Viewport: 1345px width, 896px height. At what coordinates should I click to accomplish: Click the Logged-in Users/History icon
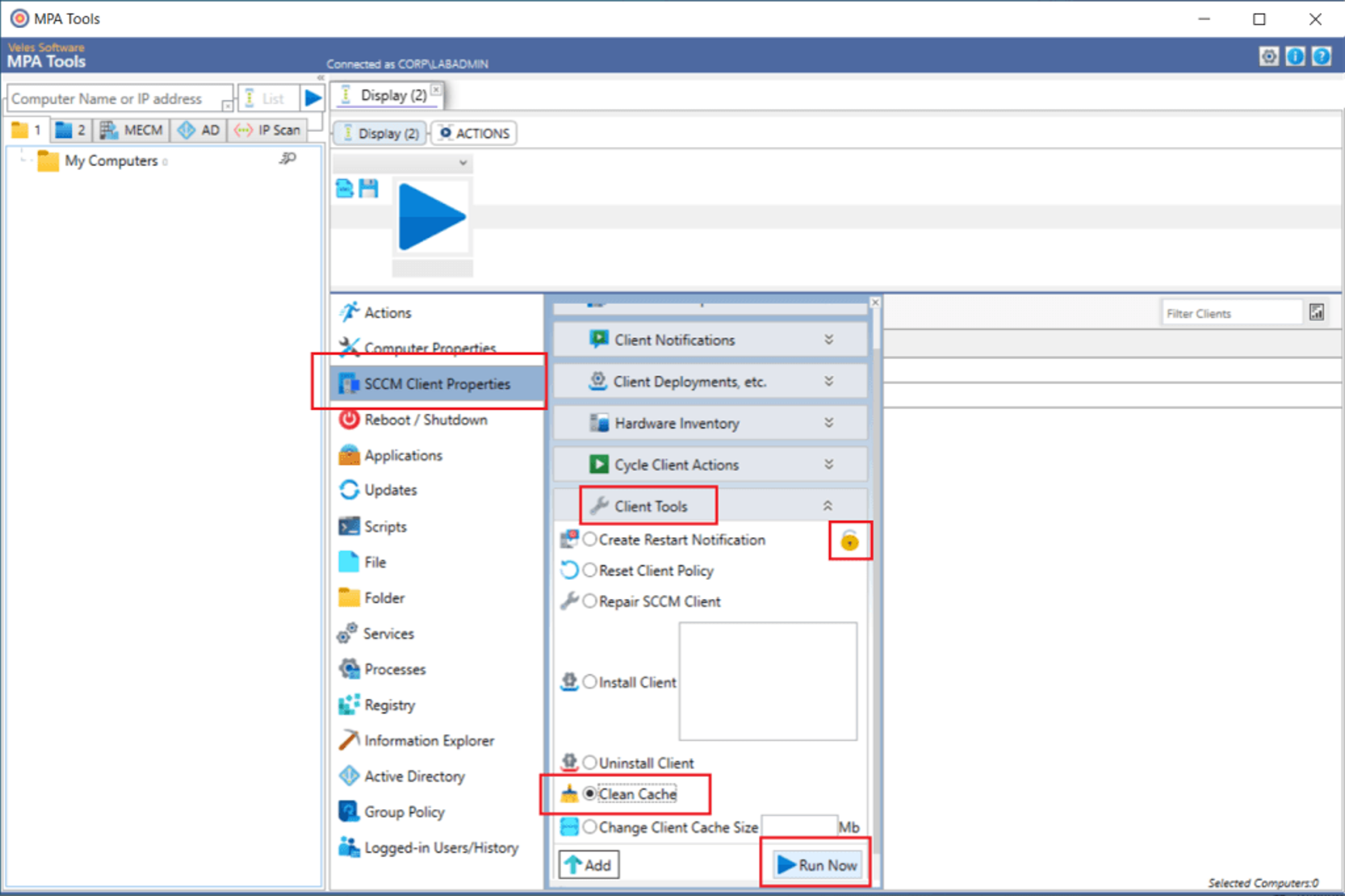click(x=349, y=847)
